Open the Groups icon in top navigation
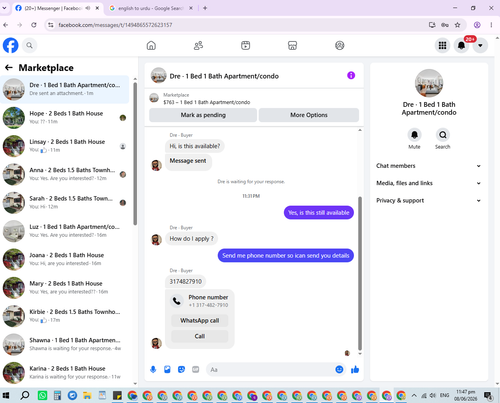 340,45
